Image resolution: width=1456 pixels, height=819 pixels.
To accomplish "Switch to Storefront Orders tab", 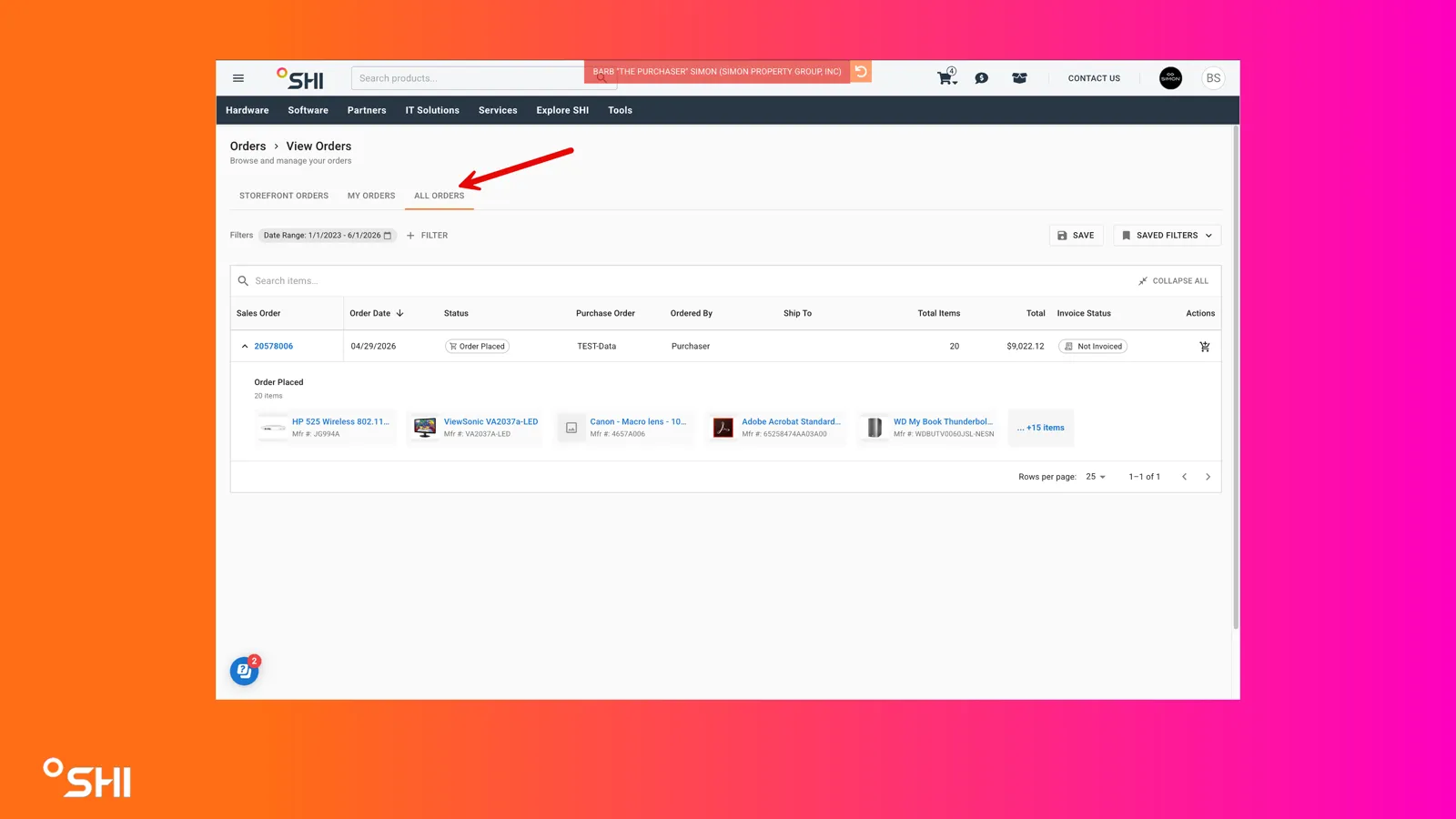I will click(284, 196).
